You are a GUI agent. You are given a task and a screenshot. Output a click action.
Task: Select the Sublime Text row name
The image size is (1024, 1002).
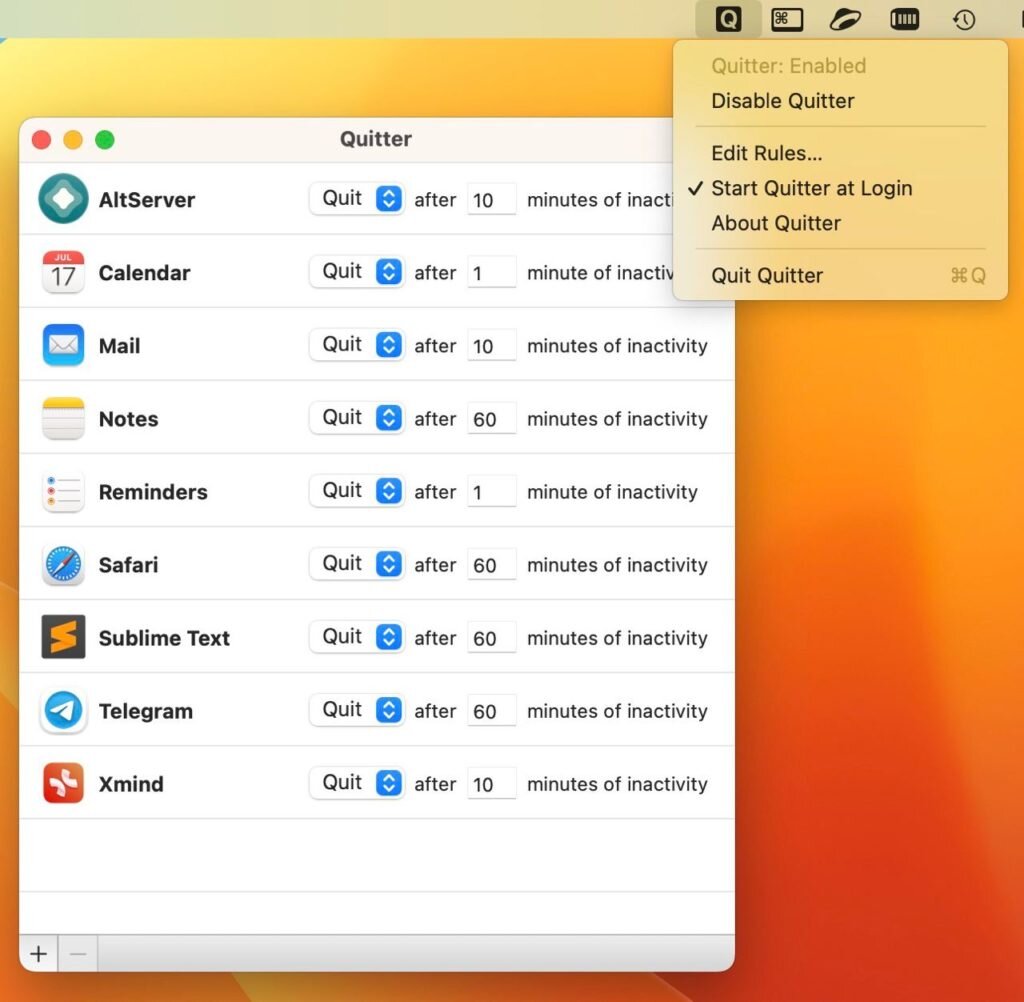pyautogui.click(x=164, y=638)
